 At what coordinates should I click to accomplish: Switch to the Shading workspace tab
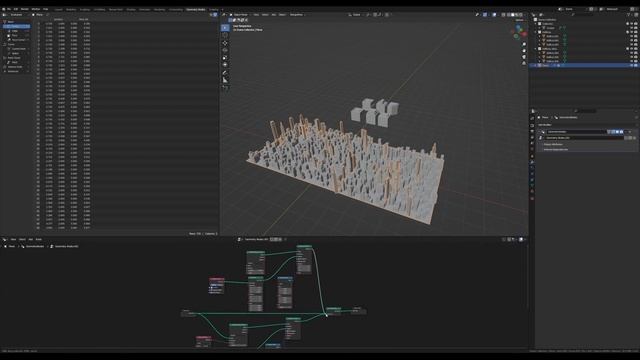tap(131, 9)
